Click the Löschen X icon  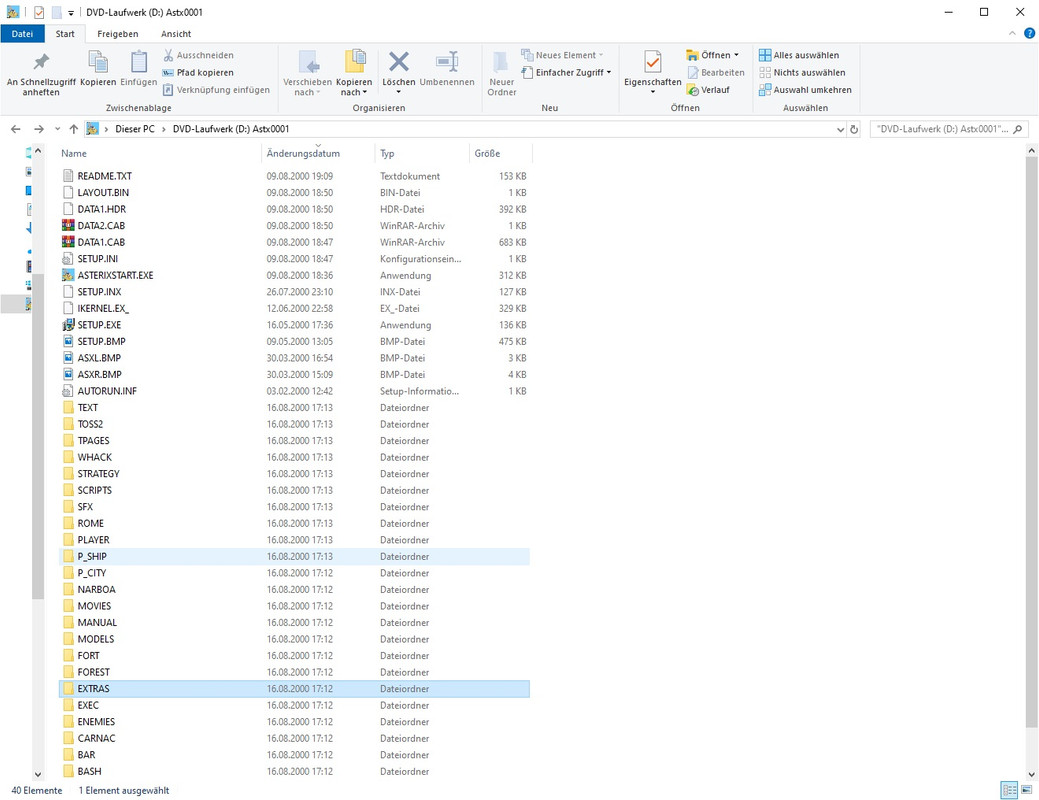(x=399, y=62)
